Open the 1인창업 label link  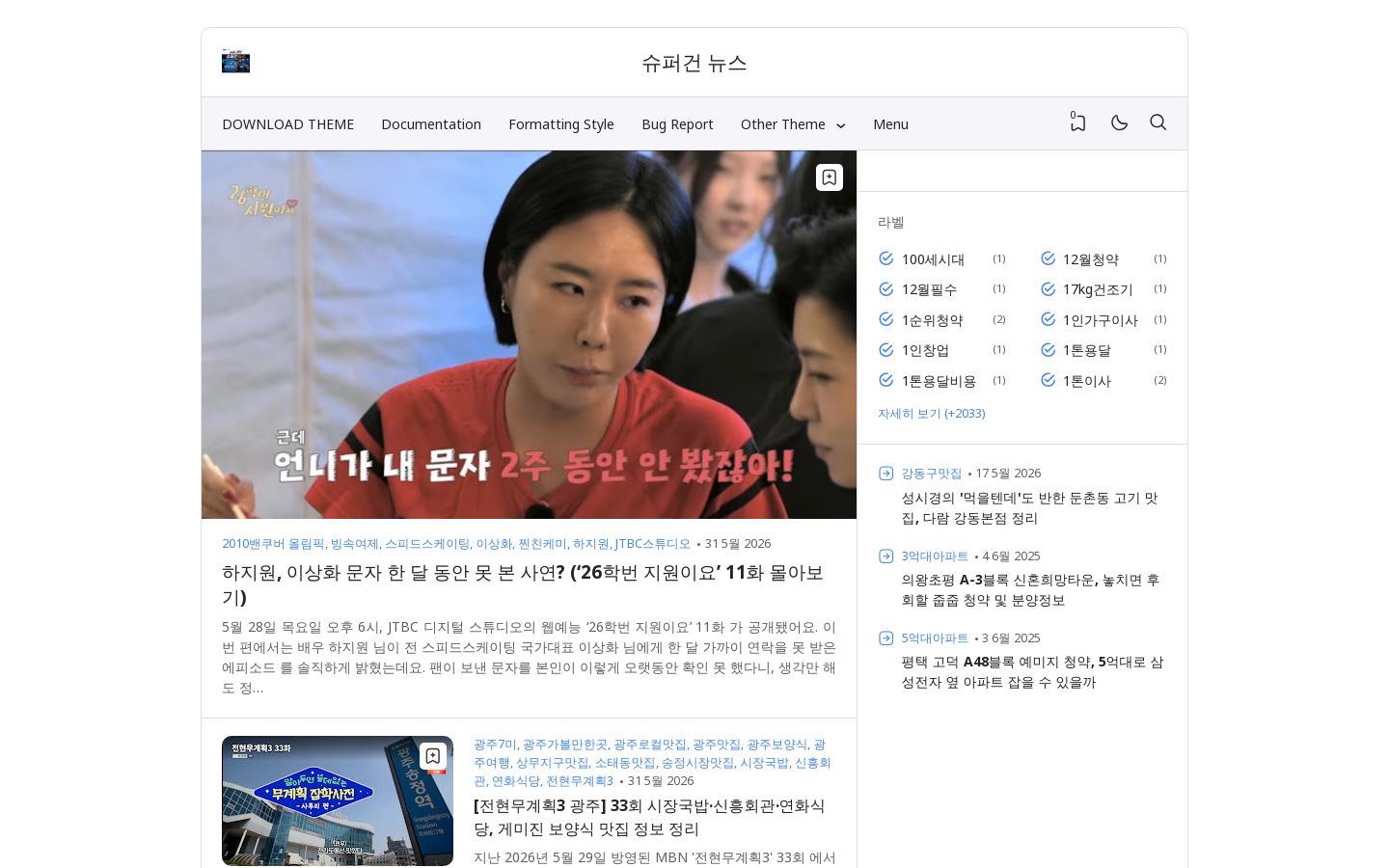[x=925, y=350]
